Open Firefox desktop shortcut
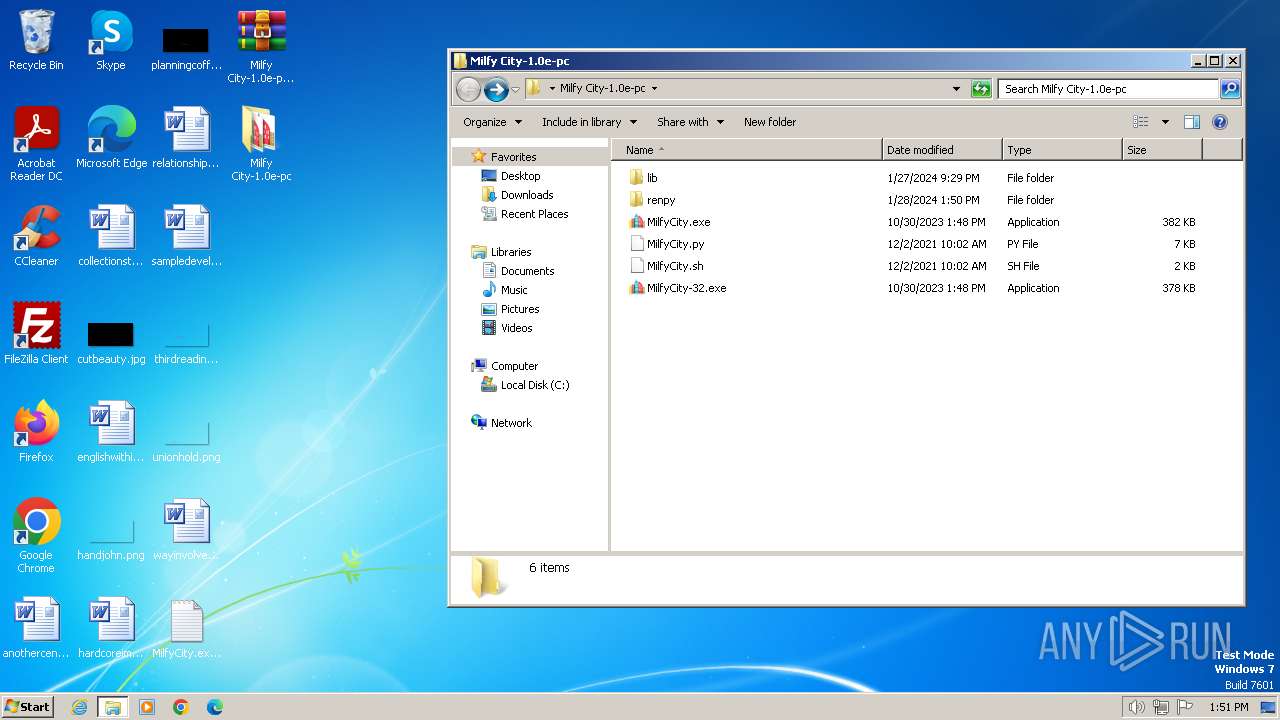Image resolution: width=1280 pixels, height=720 pixels. click(x=36, y=432)
